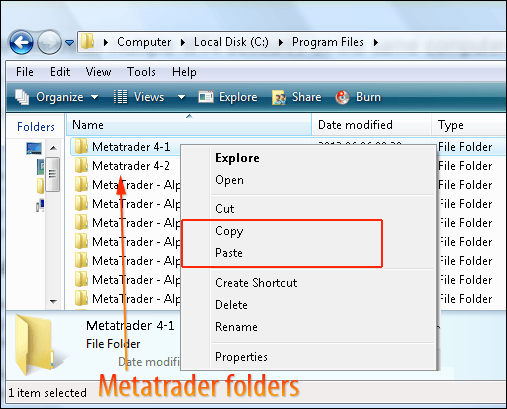The height and width of the screenshot is (409, 507).
Task: Click the Share people icon
Action: (279, 98)
